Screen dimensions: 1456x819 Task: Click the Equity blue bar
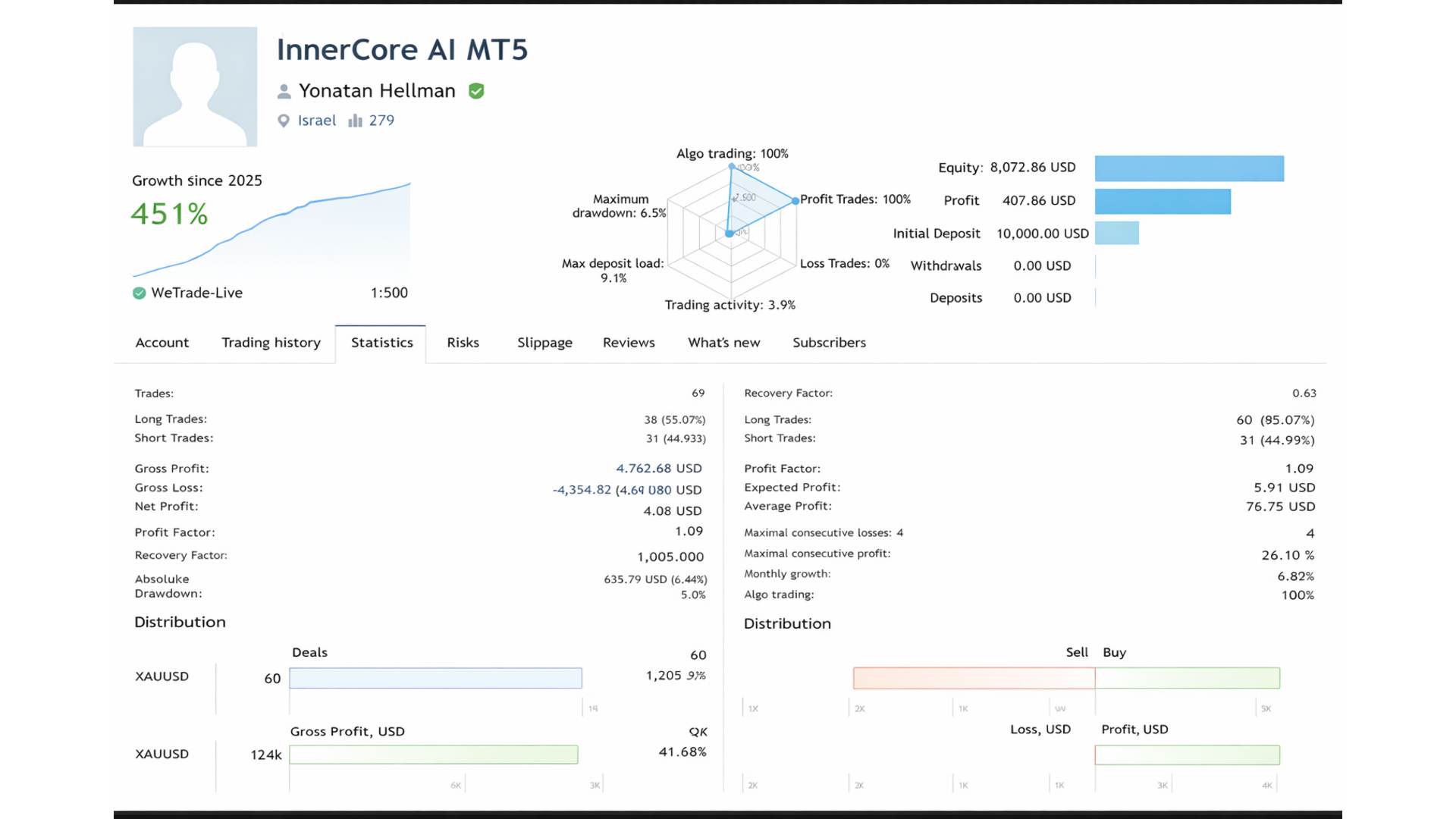tap(1188, 168)
